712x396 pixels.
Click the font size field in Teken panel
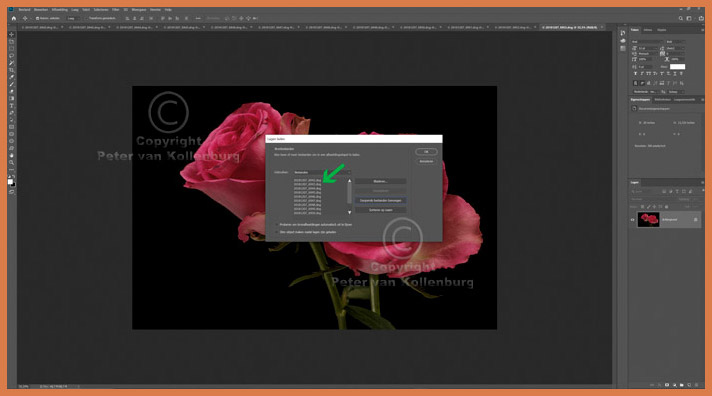pos(648,48)
